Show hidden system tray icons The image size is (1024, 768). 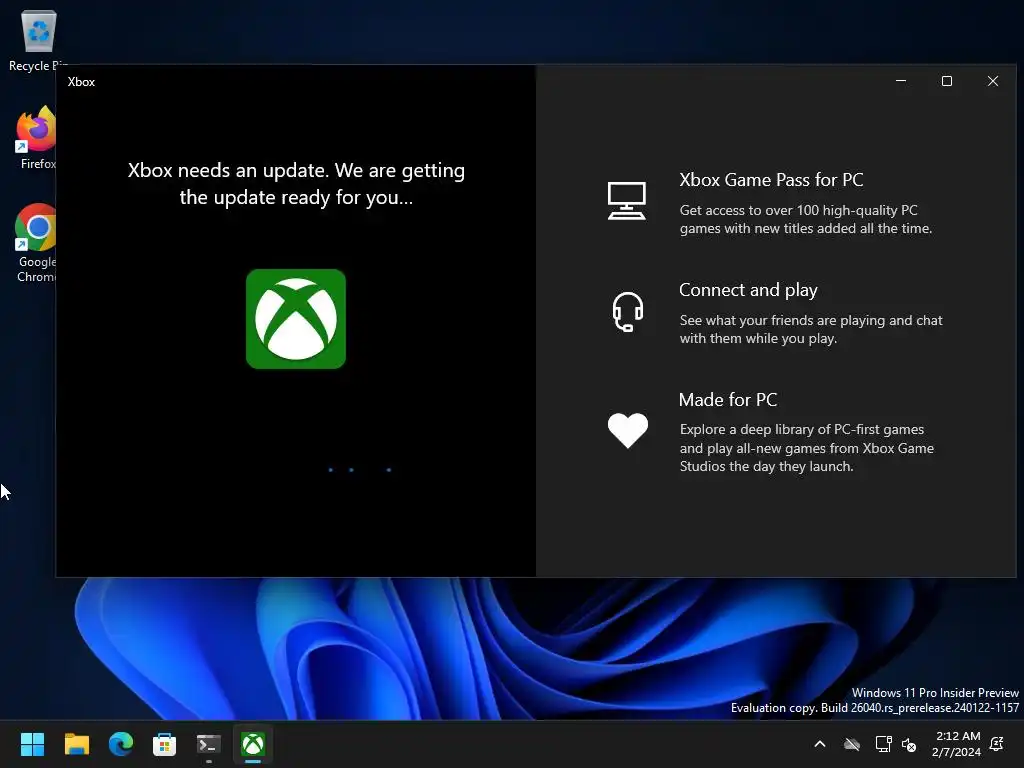point(820,744)
